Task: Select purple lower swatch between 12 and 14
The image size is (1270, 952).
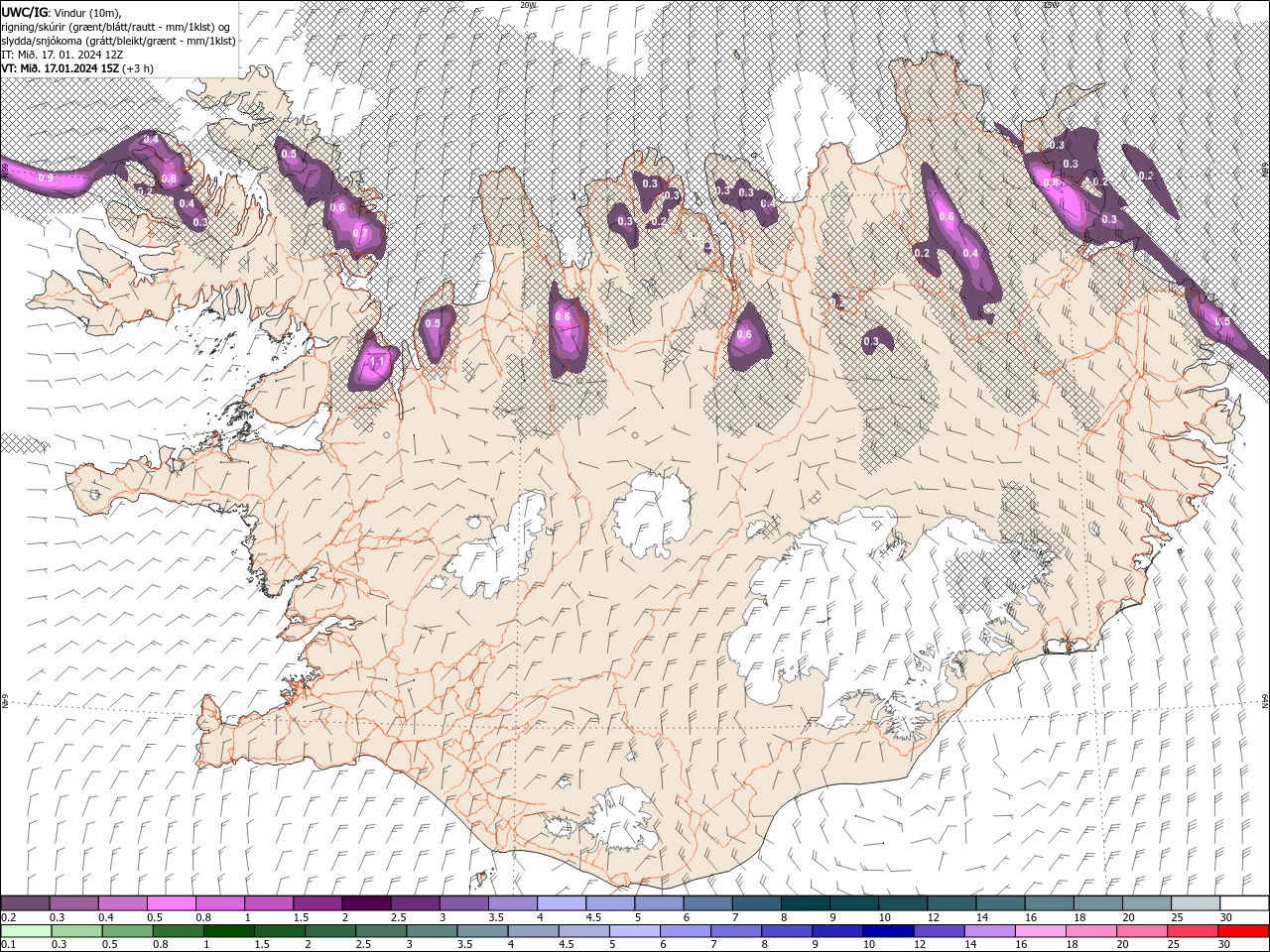Action: pyautogui.click(x=938, y=931)
